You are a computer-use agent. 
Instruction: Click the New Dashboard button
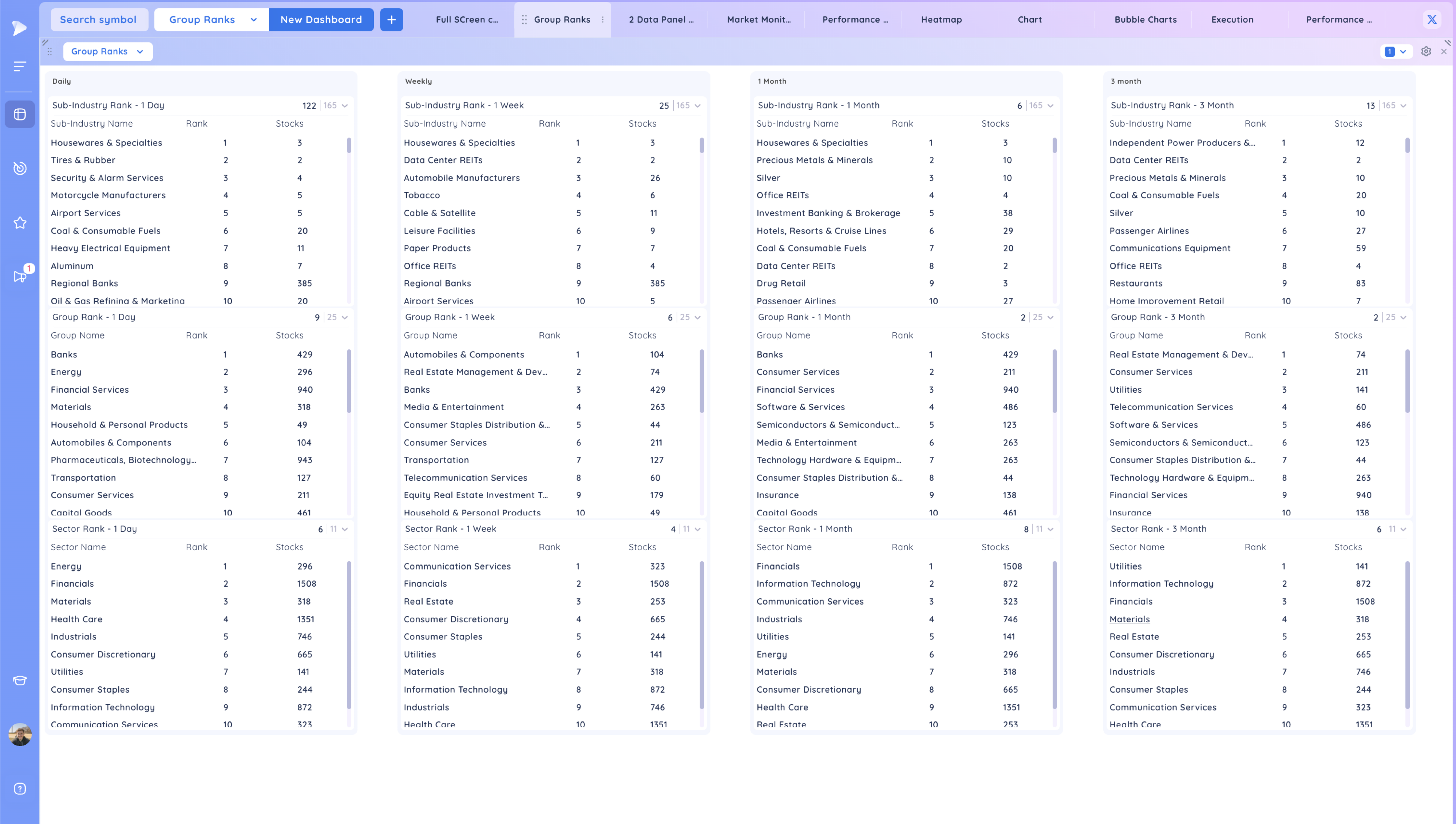(321, 20)
